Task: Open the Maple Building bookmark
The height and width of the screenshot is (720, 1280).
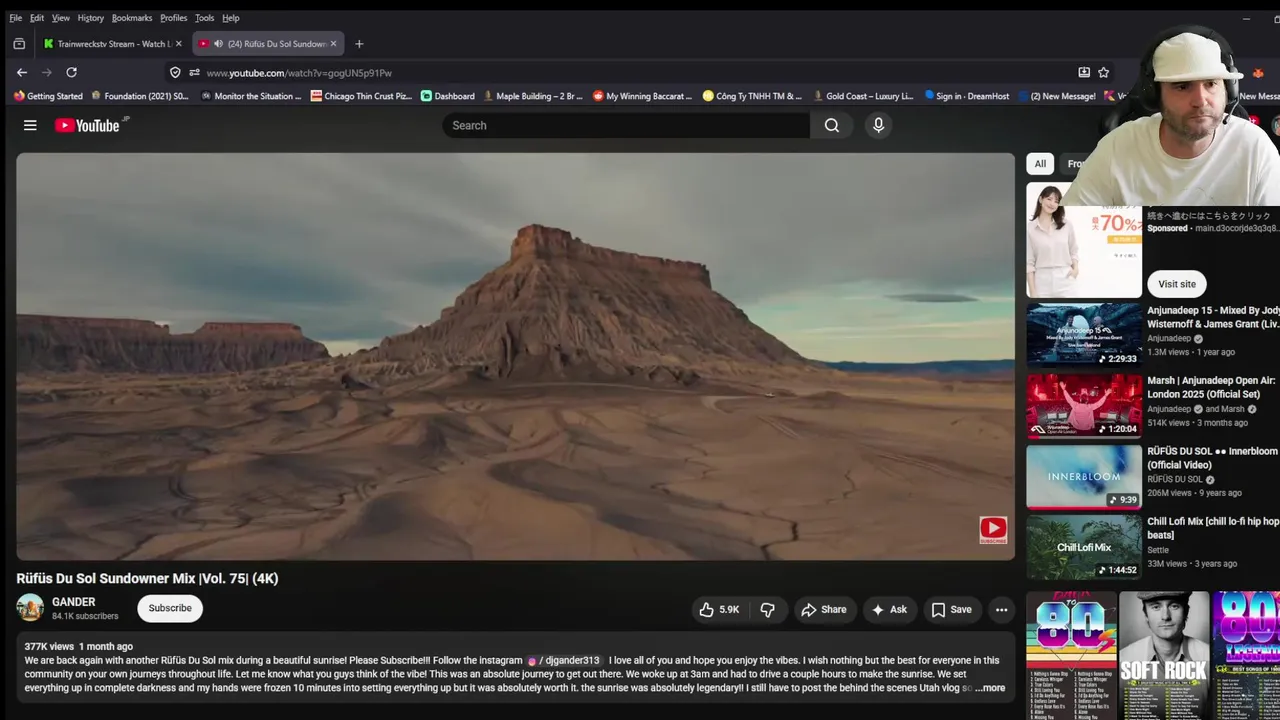Action: [533, 96]
